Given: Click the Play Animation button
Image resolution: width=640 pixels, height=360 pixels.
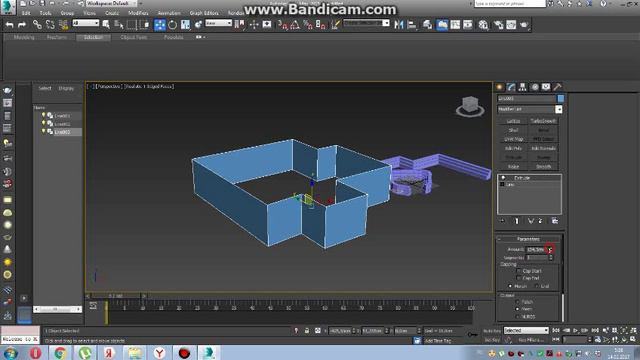Looking at the screenshot, I should pos(576,330).
